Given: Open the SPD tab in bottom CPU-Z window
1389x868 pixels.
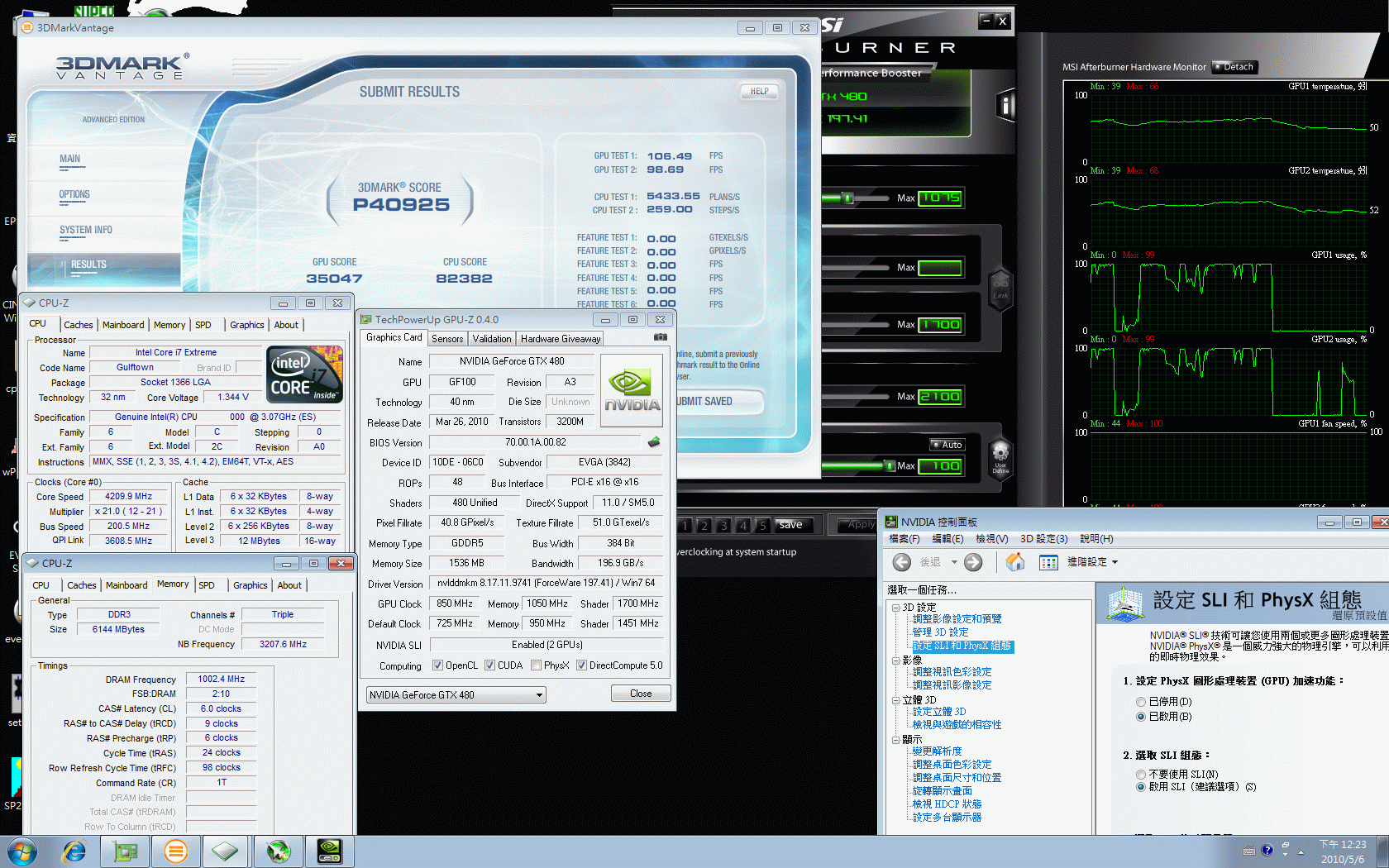Looking at the screenshot, I should pyautogui.click(x=207, y=585).
